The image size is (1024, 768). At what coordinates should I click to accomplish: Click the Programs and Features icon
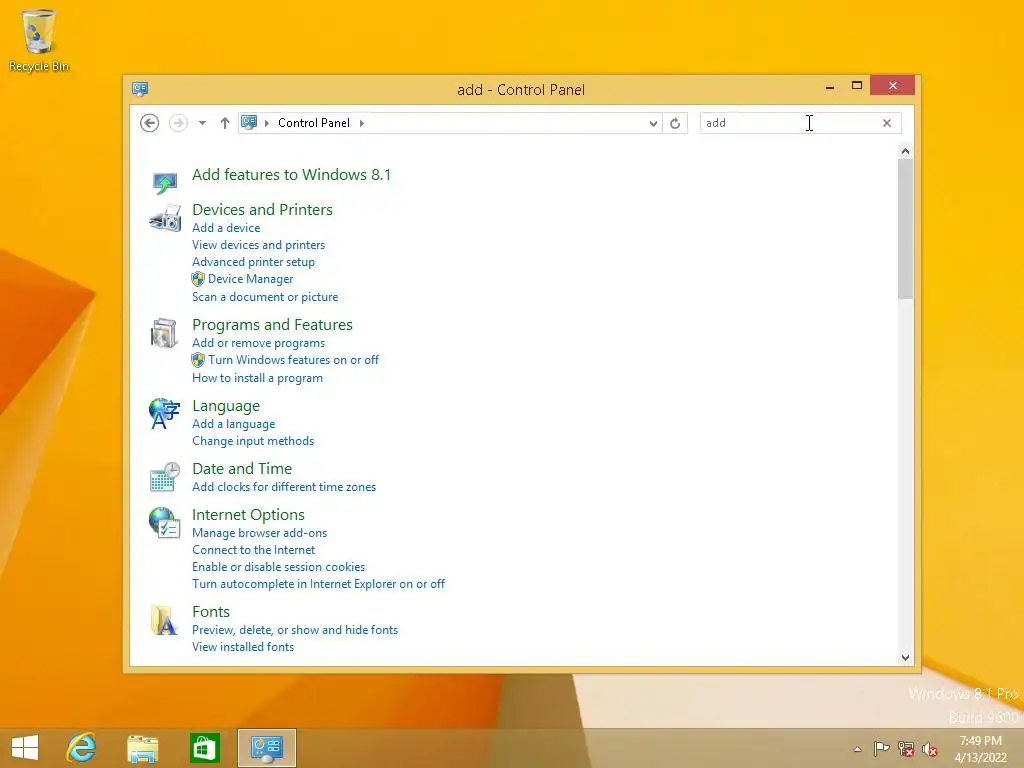coord(164,333)
